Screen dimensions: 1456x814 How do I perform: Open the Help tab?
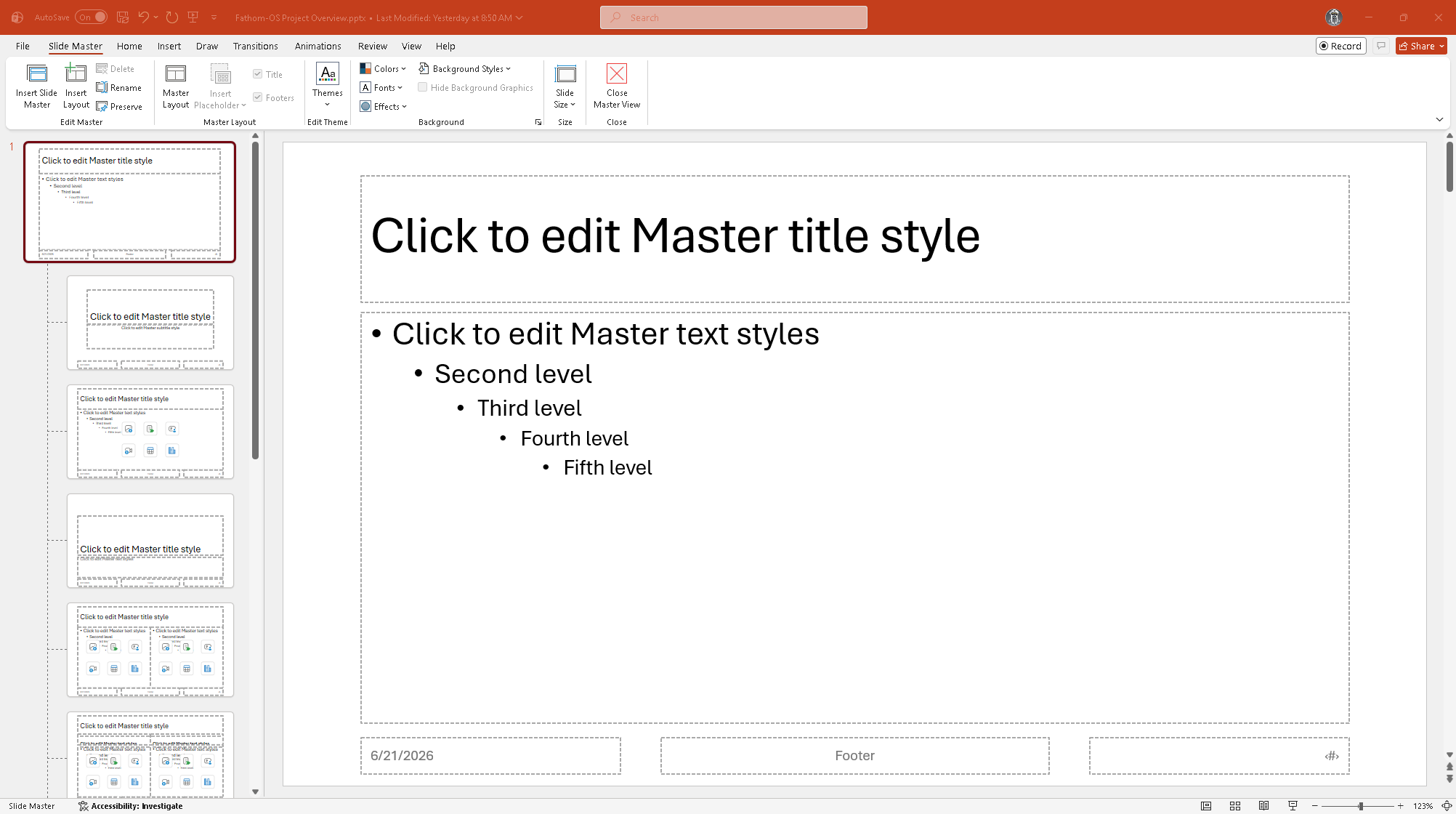coord(445,46)
